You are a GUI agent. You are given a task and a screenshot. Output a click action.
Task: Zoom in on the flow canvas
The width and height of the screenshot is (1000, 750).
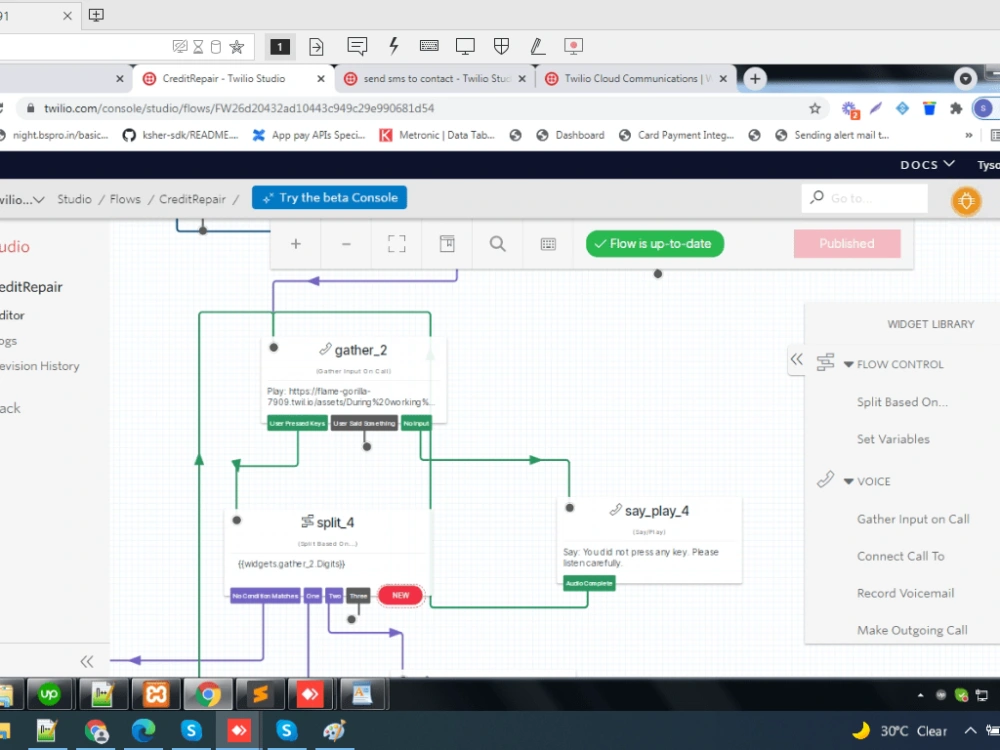[295, 243]
